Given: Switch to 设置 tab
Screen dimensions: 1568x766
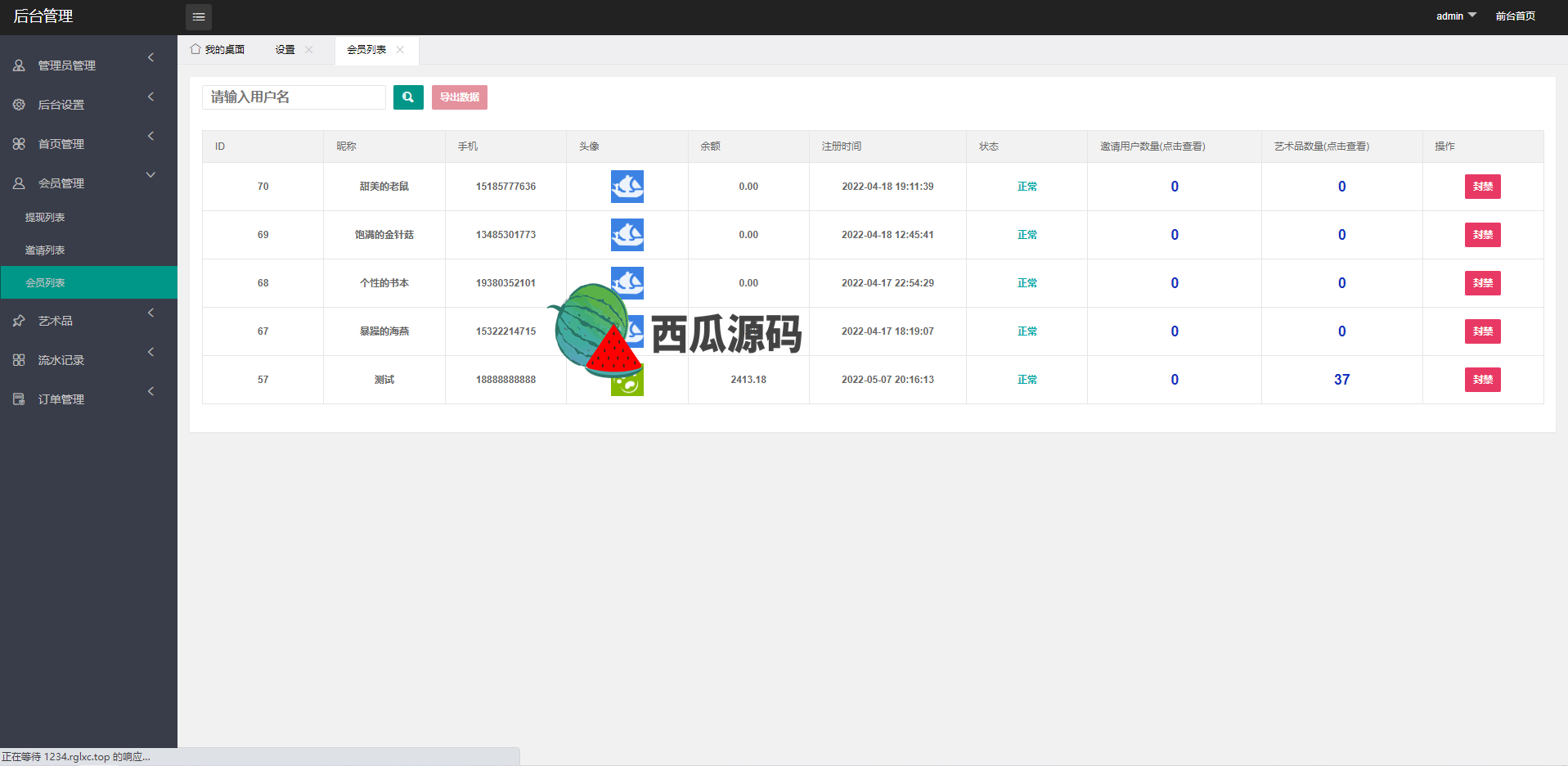Looking at the screenshot, I should click(285, 50).
